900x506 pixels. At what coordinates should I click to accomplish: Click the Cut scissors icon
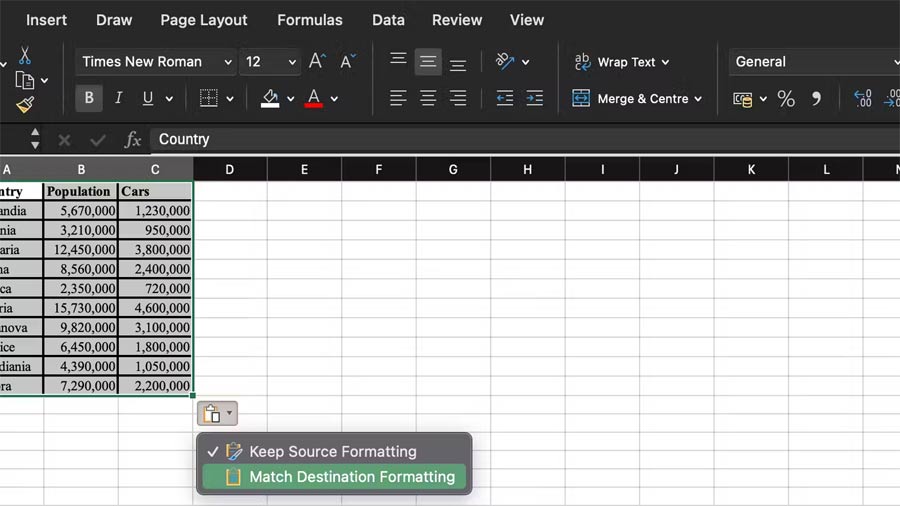pos(24,56)
